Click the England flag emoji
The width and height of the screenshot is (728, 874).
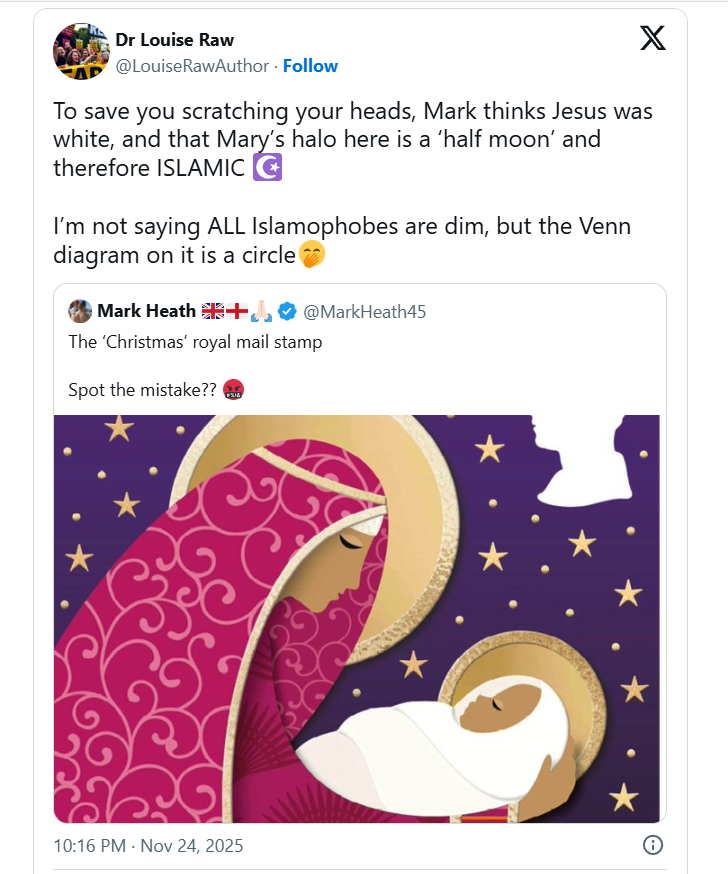(237, 312)
